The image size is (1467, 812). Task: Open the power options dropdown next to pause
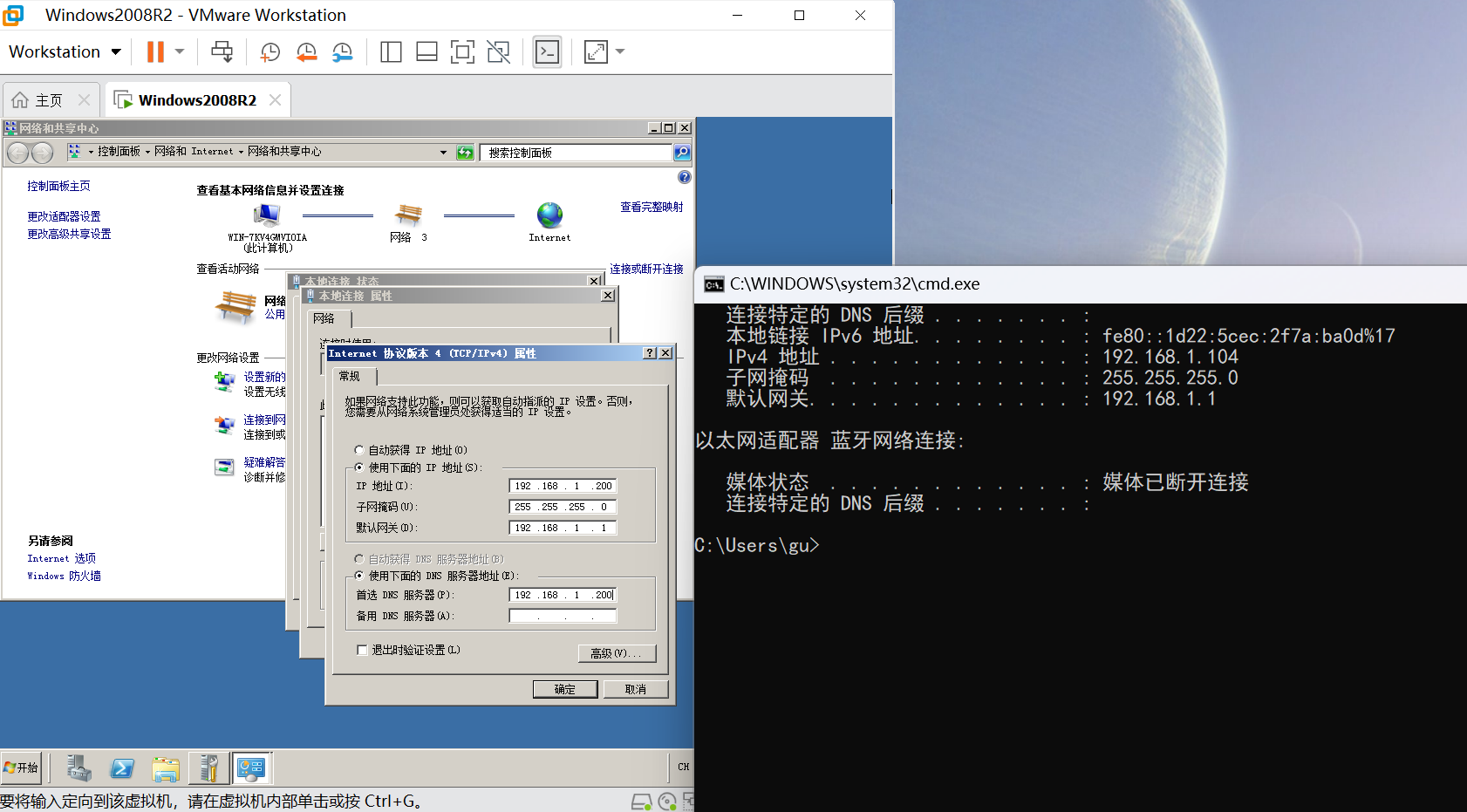point(180,51)
